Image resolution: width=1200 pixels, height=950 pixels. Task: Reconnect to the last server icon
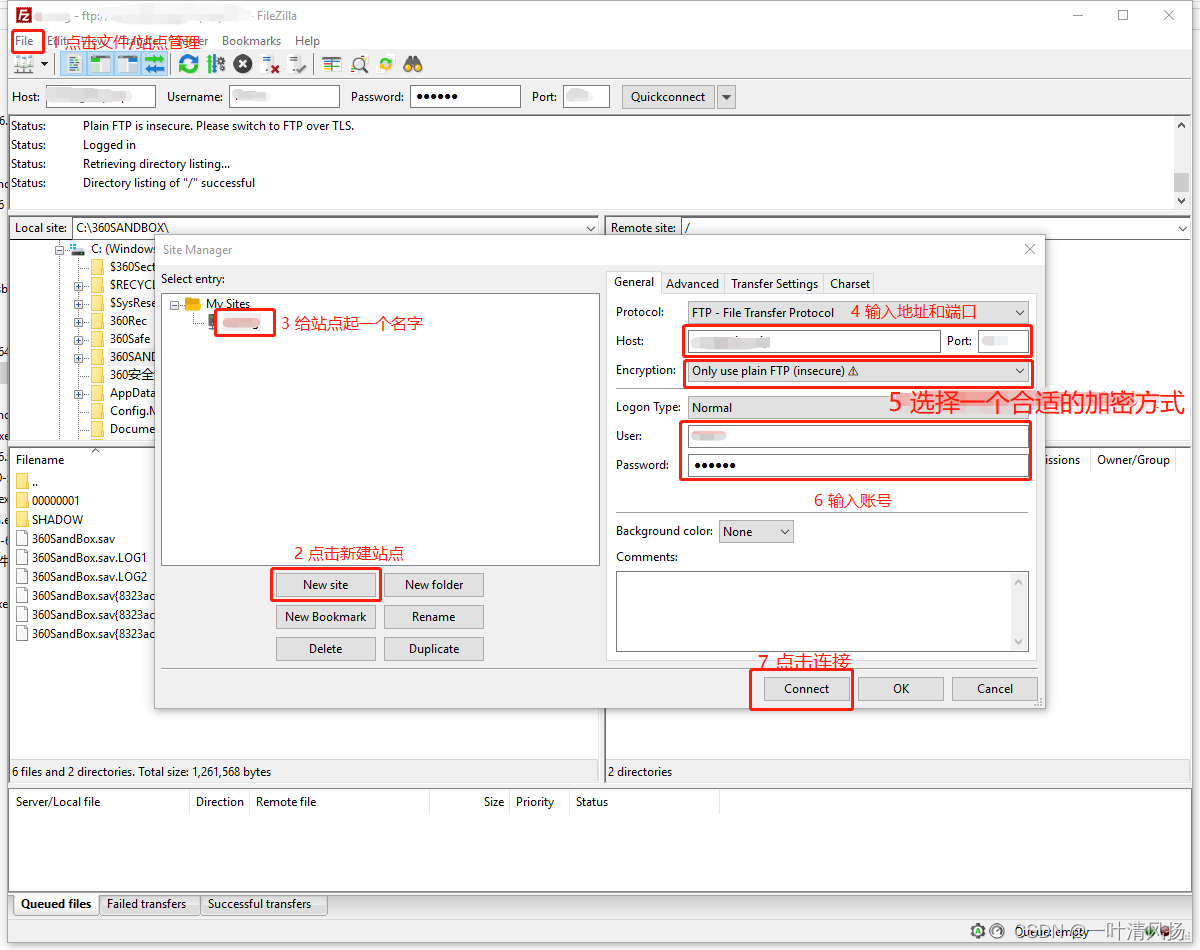[297, 64]
